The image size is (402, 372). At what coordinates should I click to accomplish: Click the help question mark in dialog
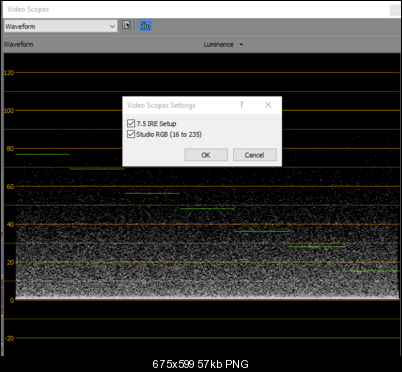[x=242, y=105]
